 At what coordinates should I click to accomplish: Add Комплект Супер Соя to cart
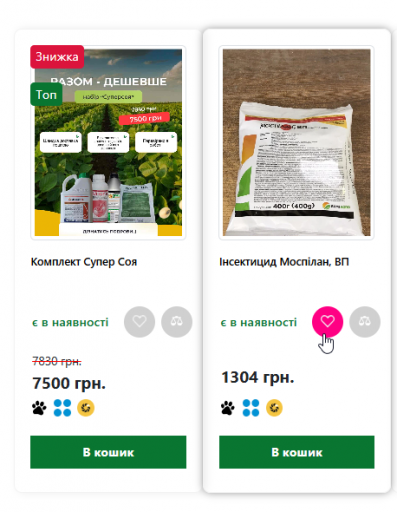coord(108,452)
